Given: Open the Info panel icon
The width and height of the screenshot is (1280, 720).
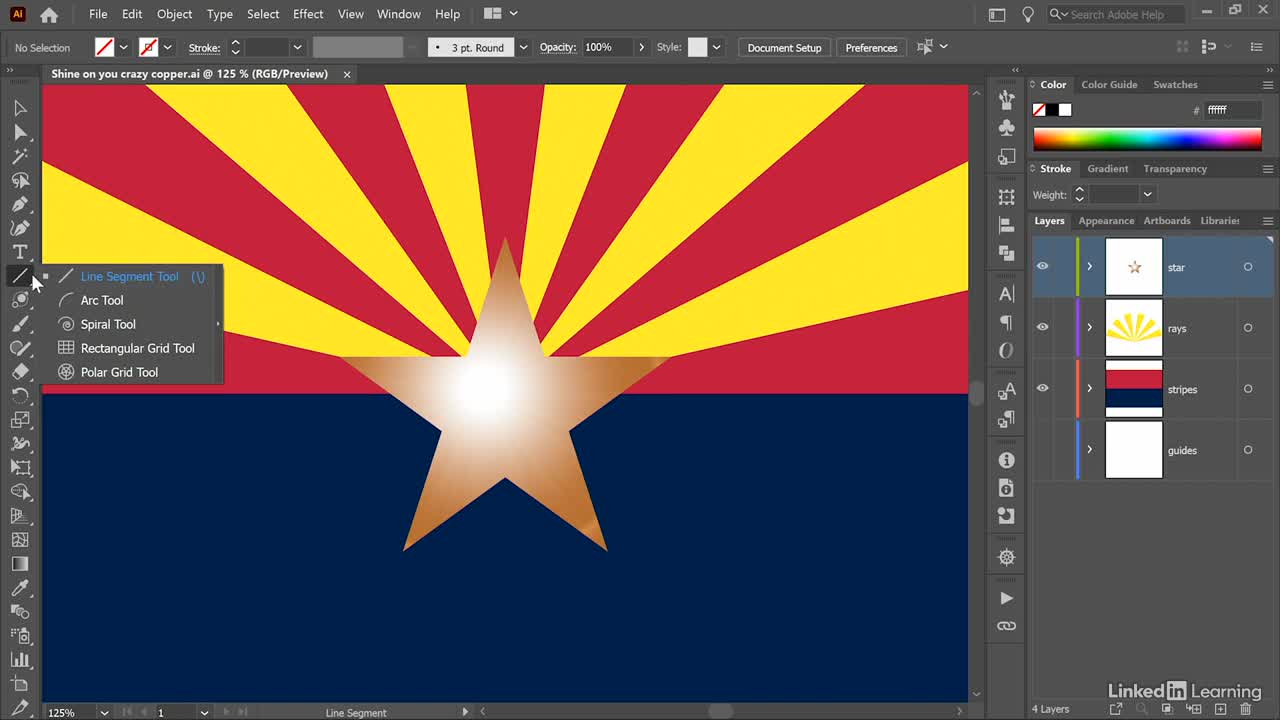Looking at the screenshot, I should tap(1007, 460).
